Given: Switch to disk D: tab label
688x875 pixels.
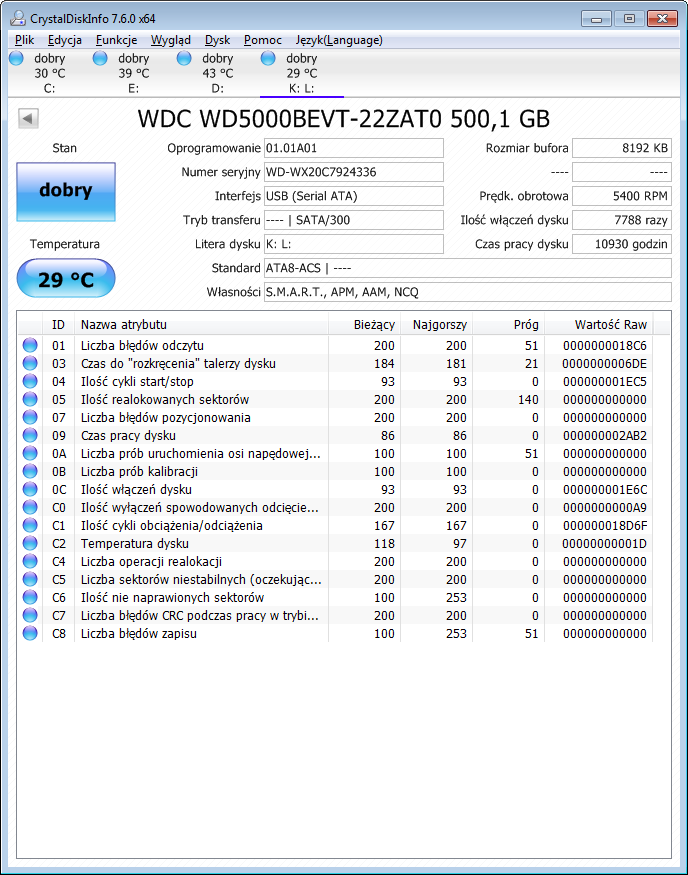Looking at the screenshot, I should [218, 88].
